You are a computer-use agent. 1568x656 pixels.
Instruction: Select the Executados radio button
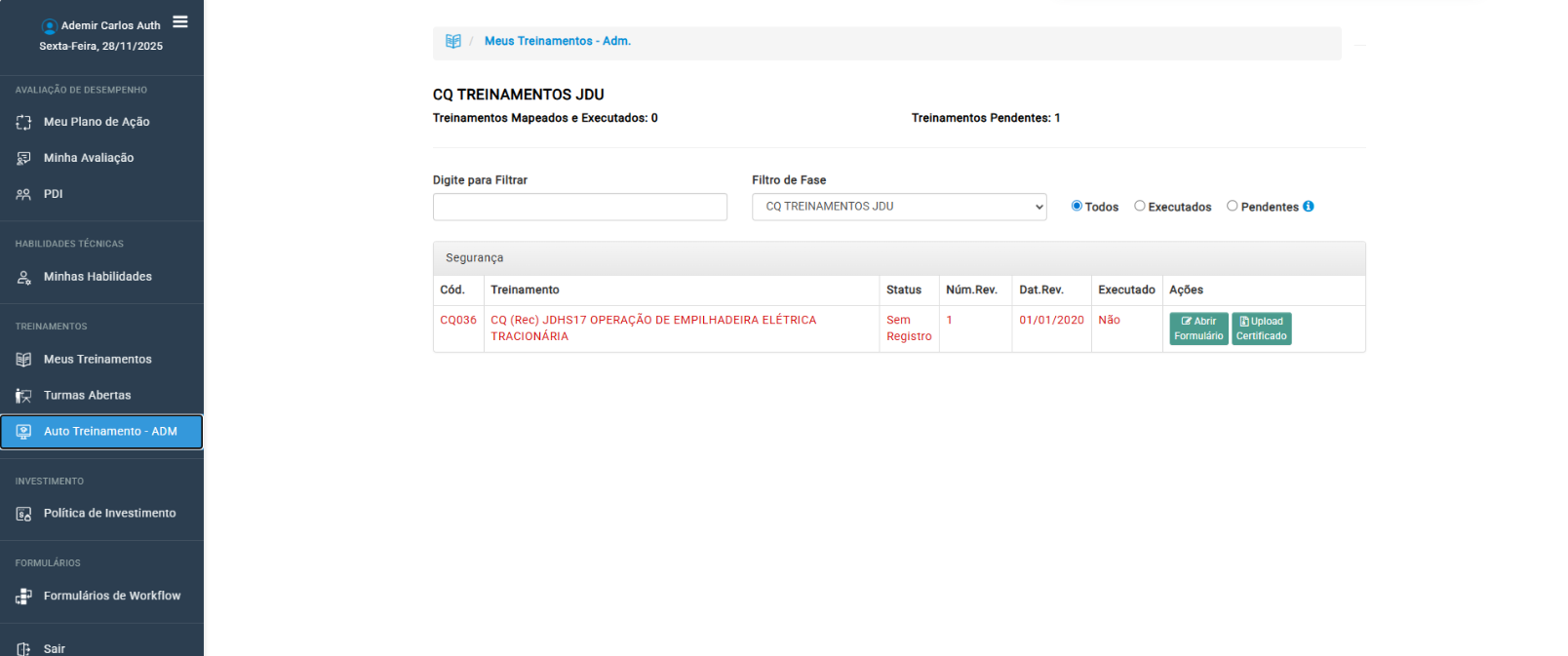point(1140,206)
